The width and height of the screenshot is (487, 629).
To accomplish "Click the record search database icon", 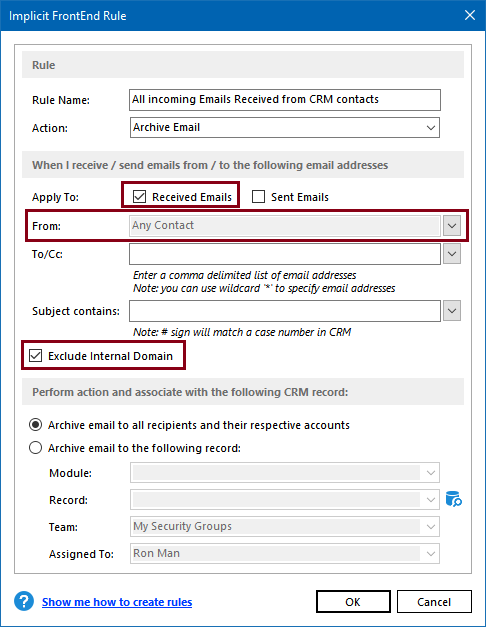I will tap(454, 499).
